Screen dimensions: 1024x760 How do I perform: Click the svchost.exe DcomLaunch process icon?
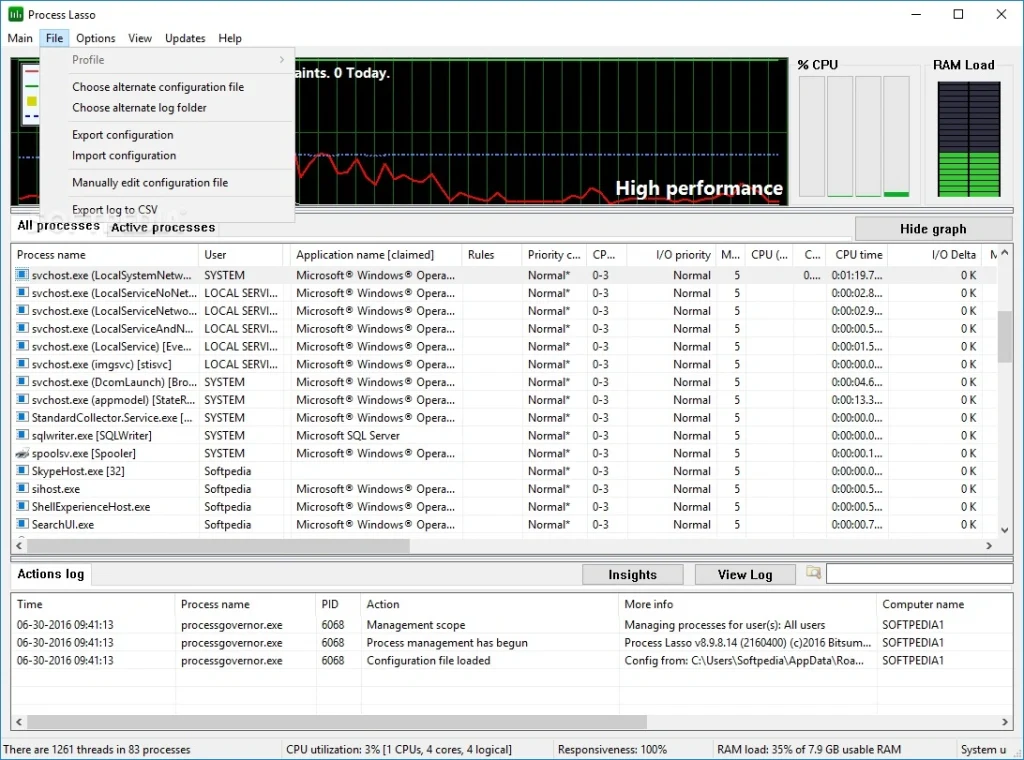tap(22, 381)
